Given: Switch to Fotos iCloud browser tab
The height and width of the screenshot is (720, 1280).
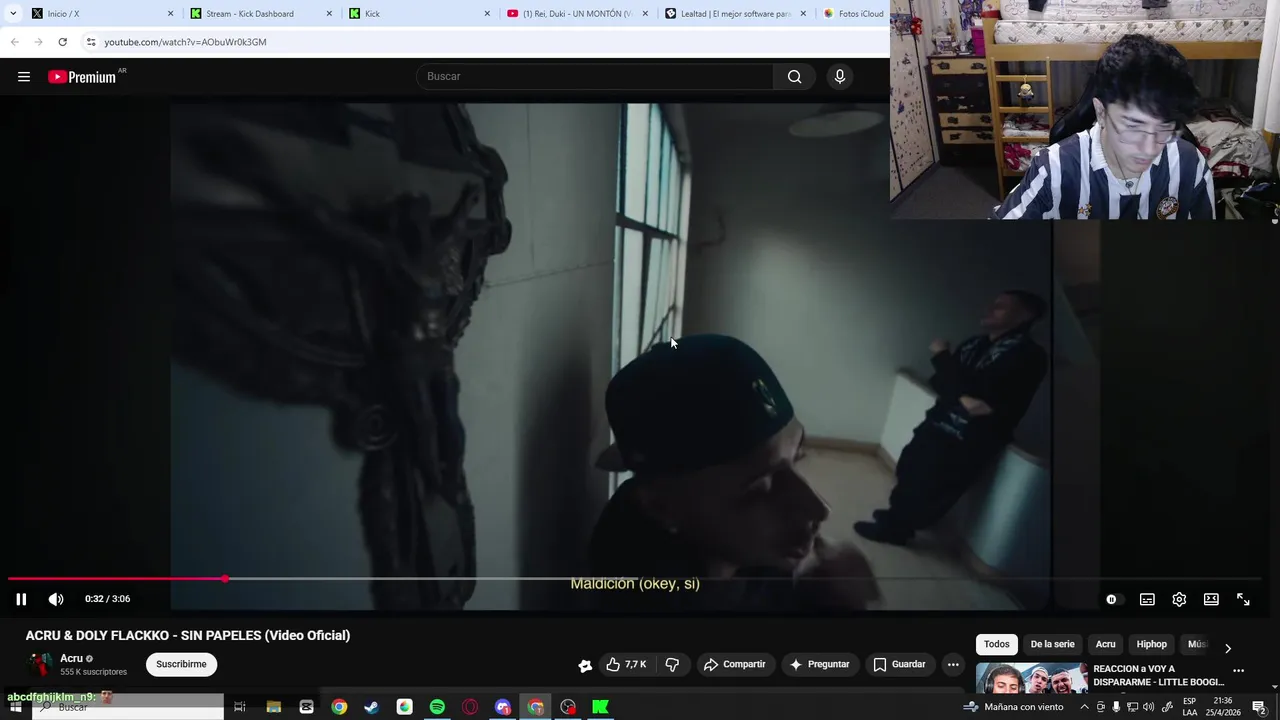Looking at the screenshot, I should [x=853, y=14].
